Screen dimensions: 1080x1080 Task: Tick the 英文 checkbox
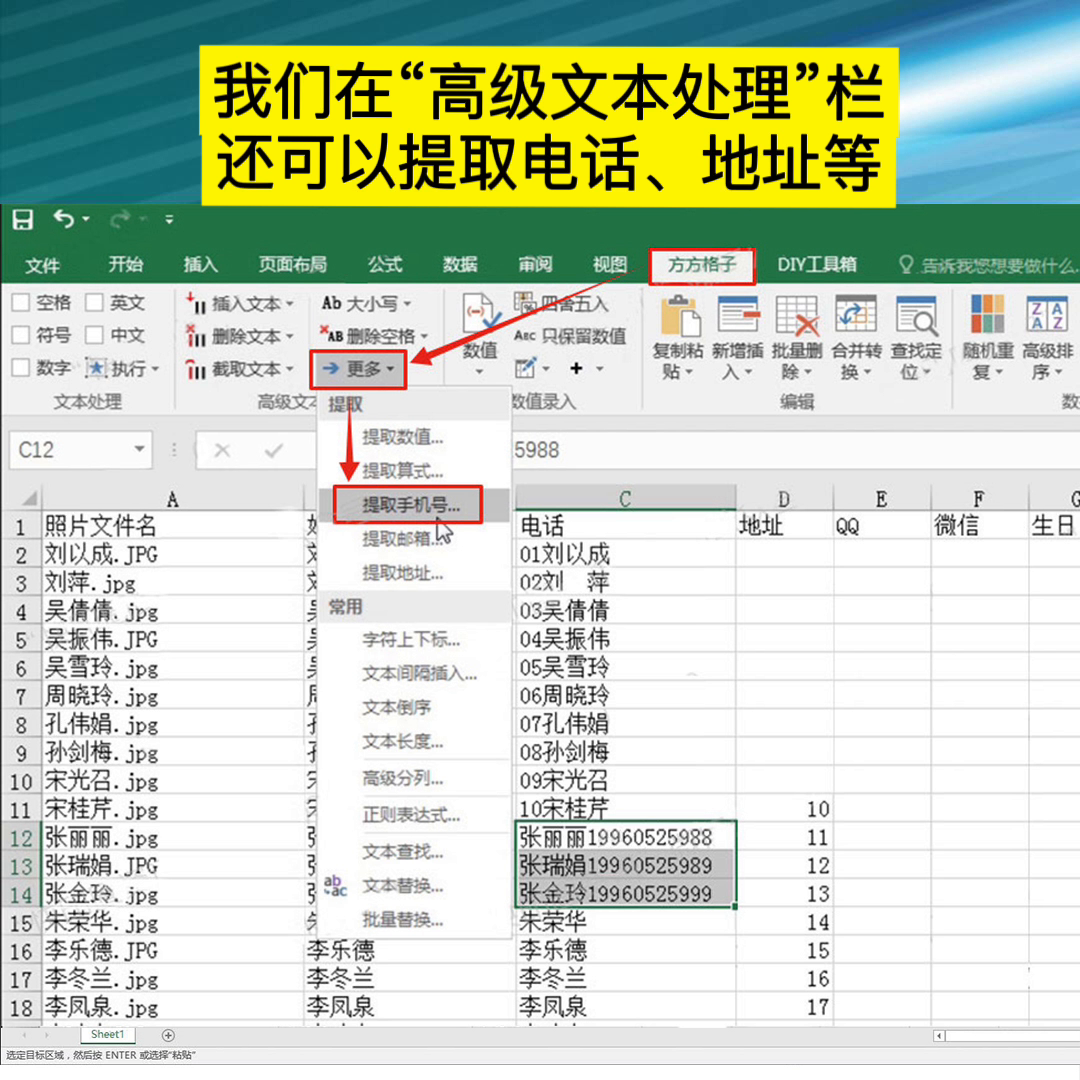[94, 302]
